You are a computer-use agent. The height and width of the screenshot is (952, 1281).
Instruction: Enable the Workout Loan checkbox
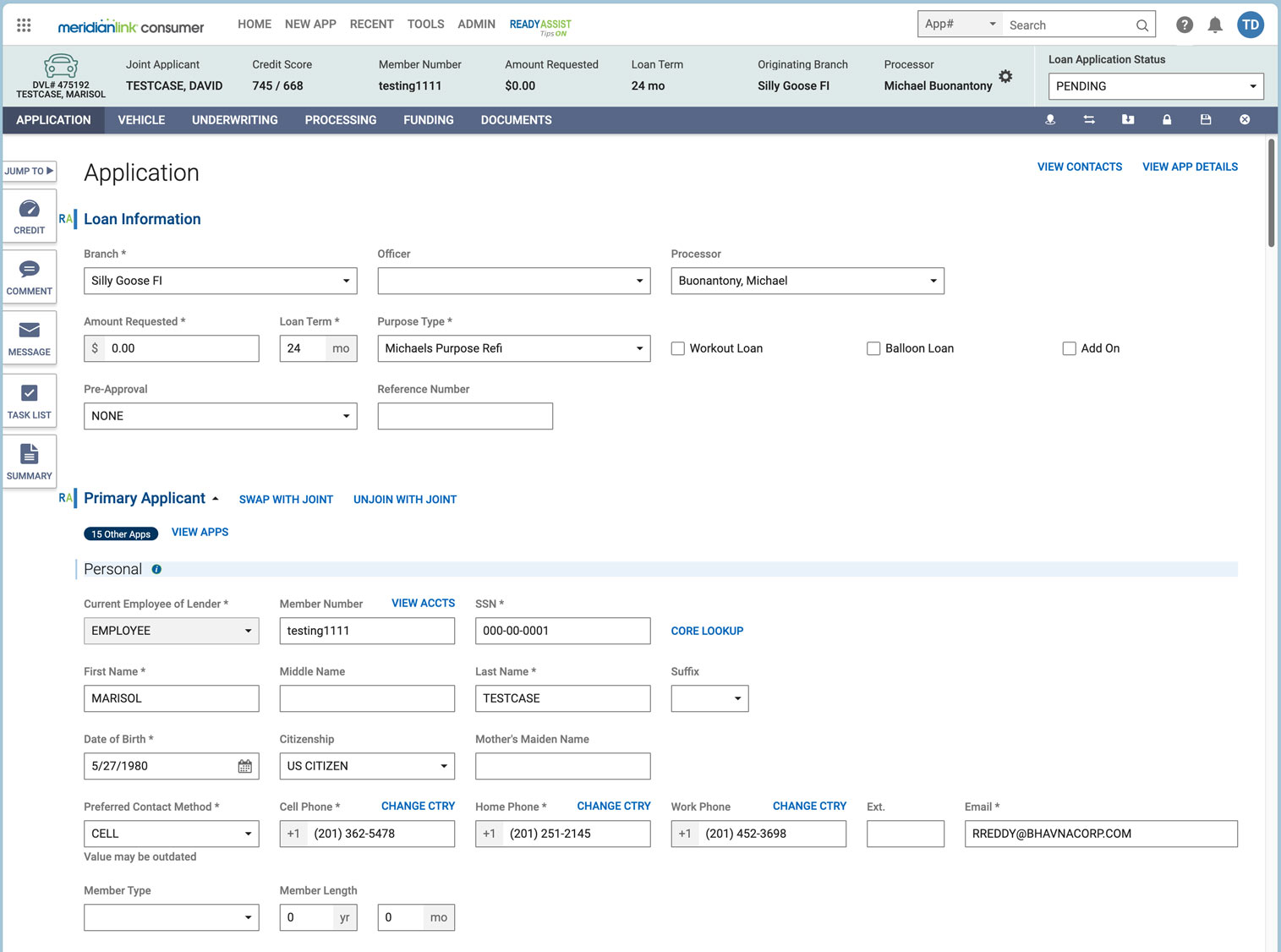pyautogui.click(x=677, y=347)
